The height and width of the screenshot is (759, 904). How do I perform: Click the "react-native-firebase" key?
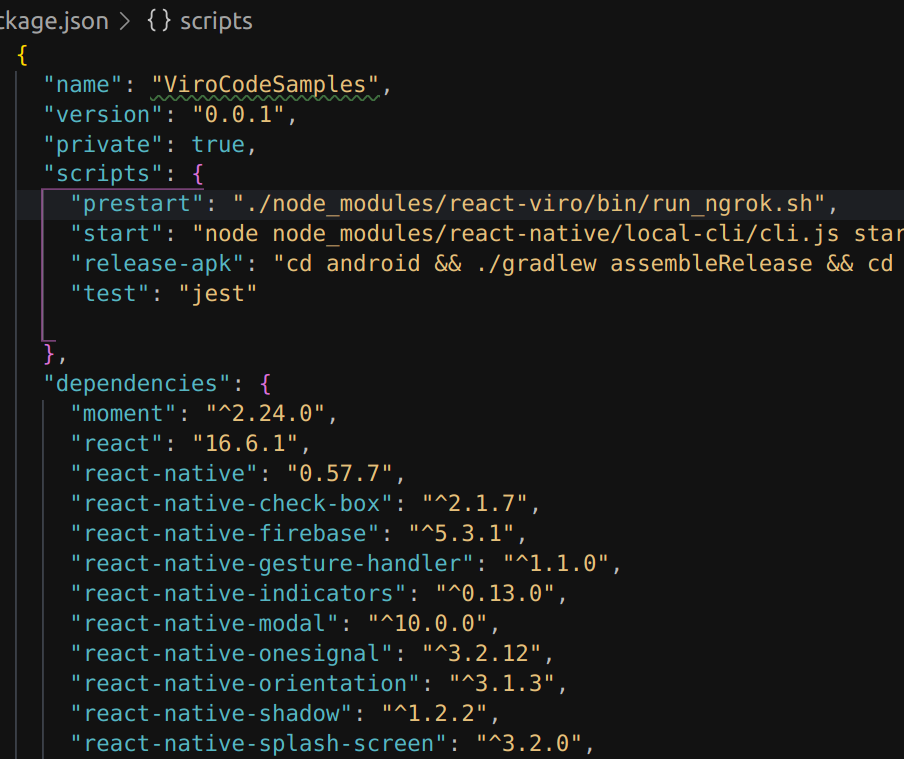tap(224, 533)
